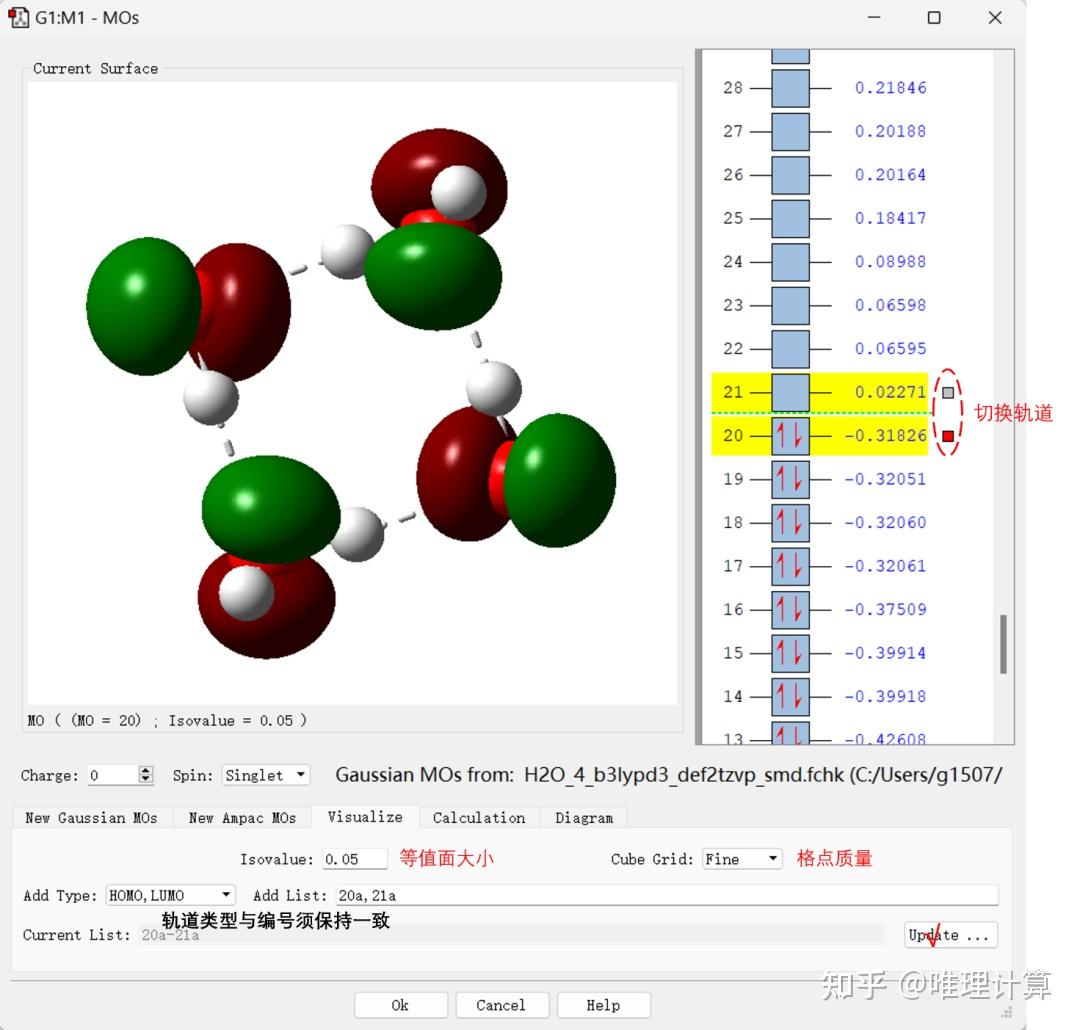Image resolution: width=1080 pixels, height=1030 pixels.
Task: Open the Spin Singlet dropdown
Action: click(266, 775)
